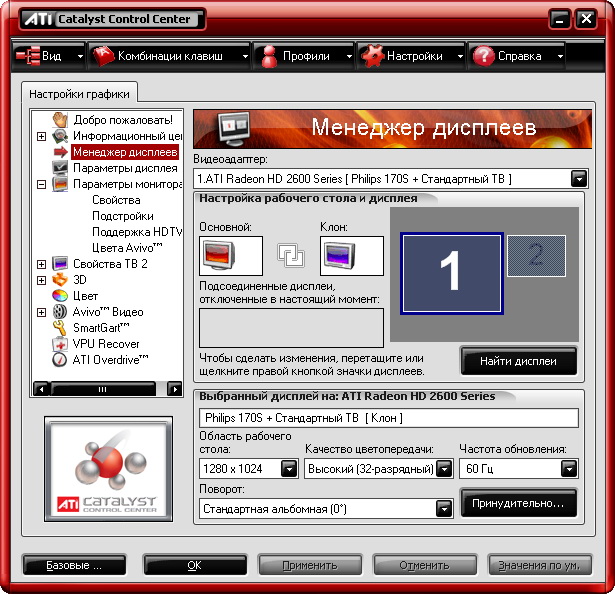Open the Справка help menu
This screenshot has width=615, height=594.
tap(518, 56)
